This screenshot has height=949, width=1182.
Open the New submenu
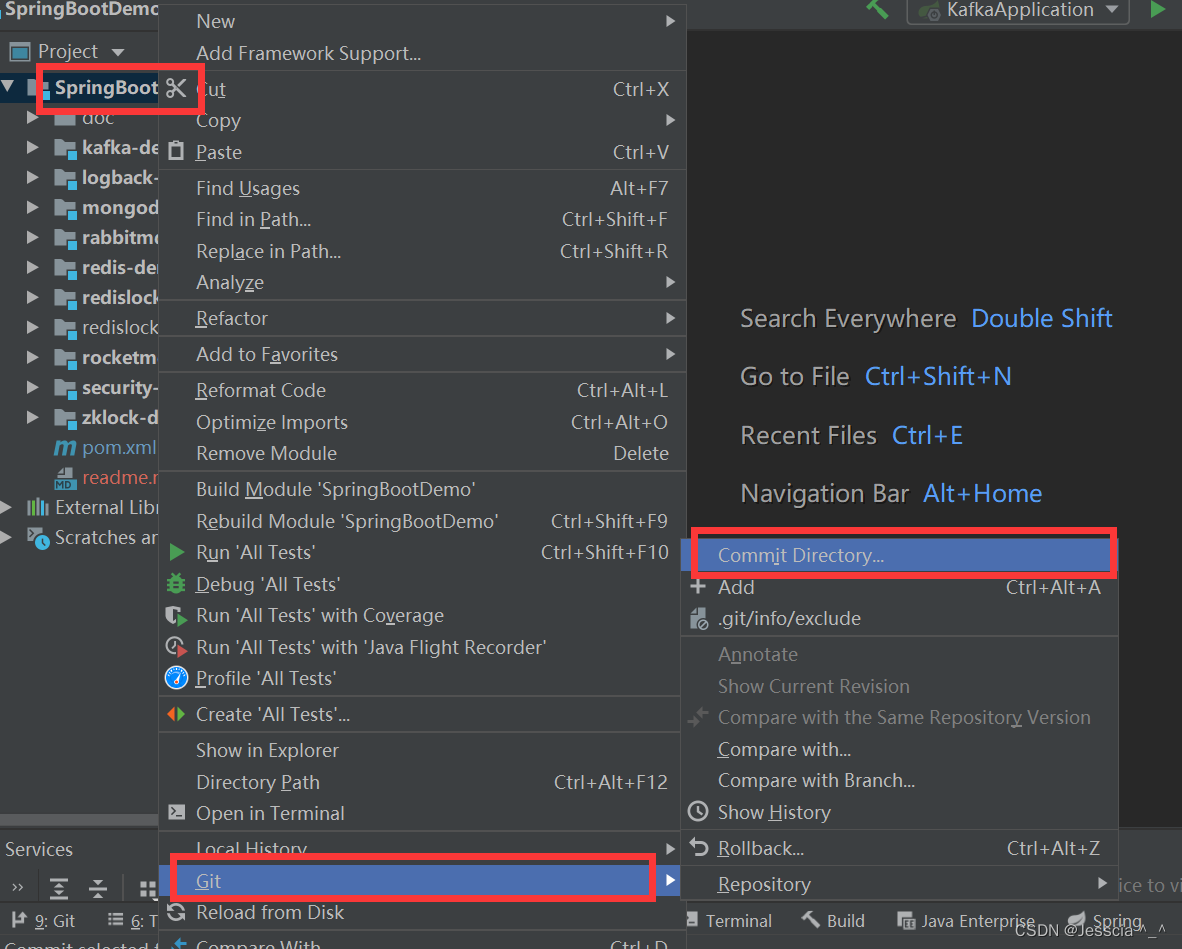coord(422,21)
